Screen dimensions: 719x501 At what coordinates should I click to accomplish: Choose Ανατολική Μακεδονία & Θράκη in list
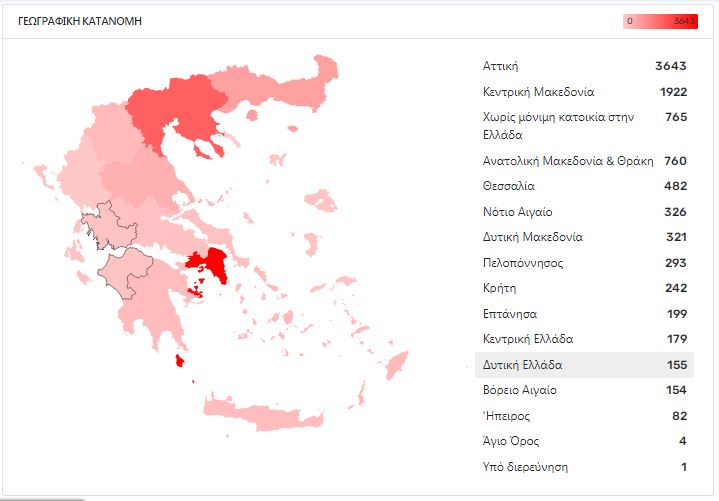pyautogui.click(x=584, y=161)
